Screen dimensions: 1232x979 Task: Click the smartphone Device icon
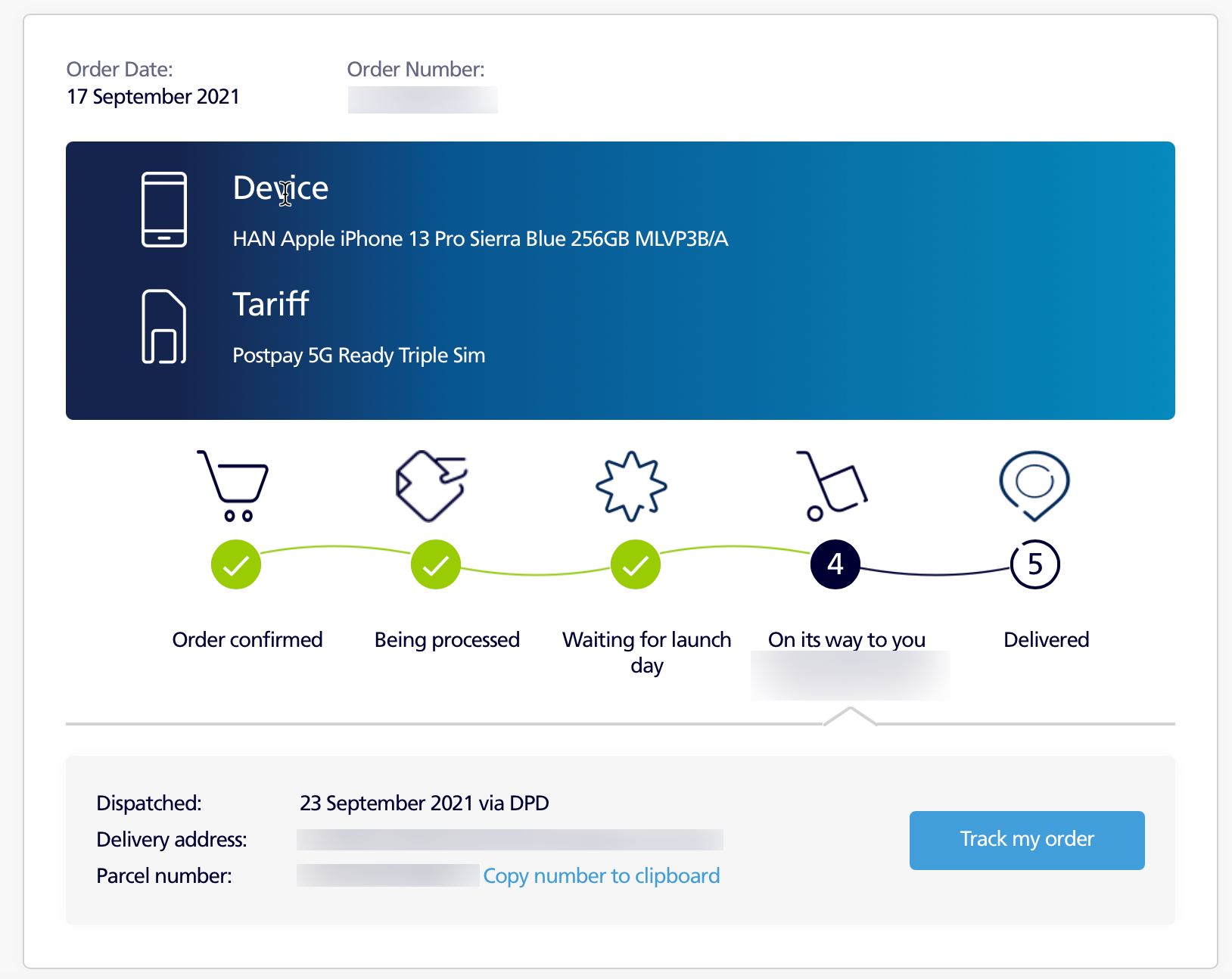(x=164, y=210)
